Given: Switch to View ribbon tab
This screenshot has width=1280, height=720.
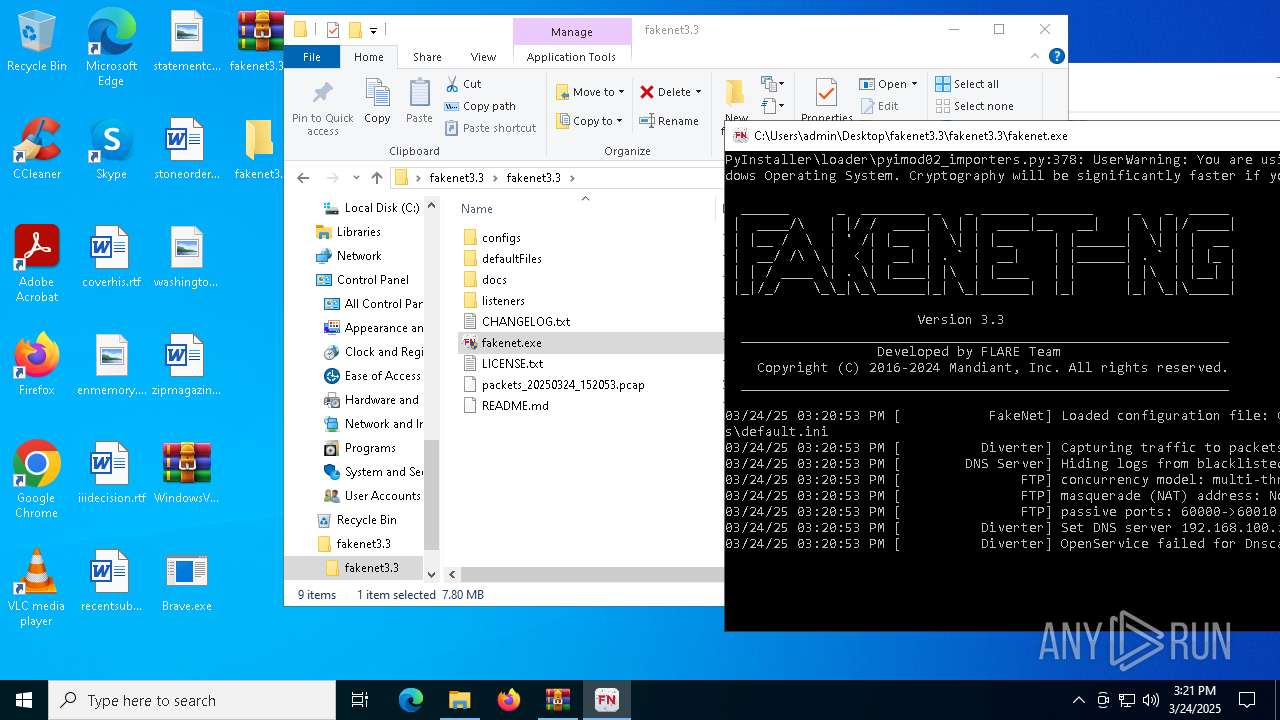Looking at the screenshot, I should (x=483, y=57).
